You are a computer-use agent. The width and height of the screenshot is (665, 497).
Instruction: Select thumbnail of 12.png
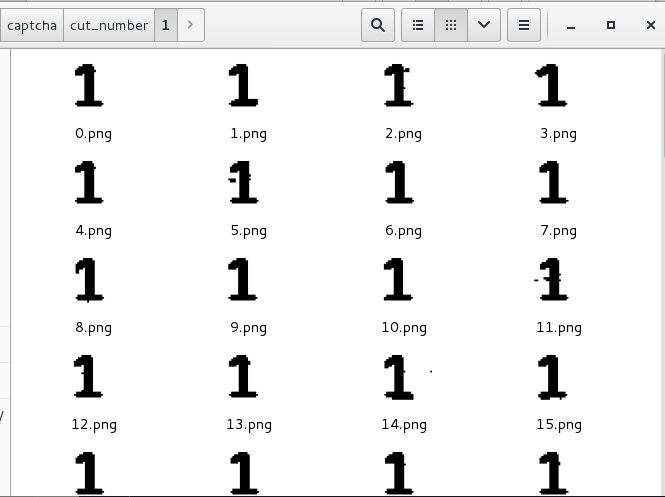click(88, 376)
